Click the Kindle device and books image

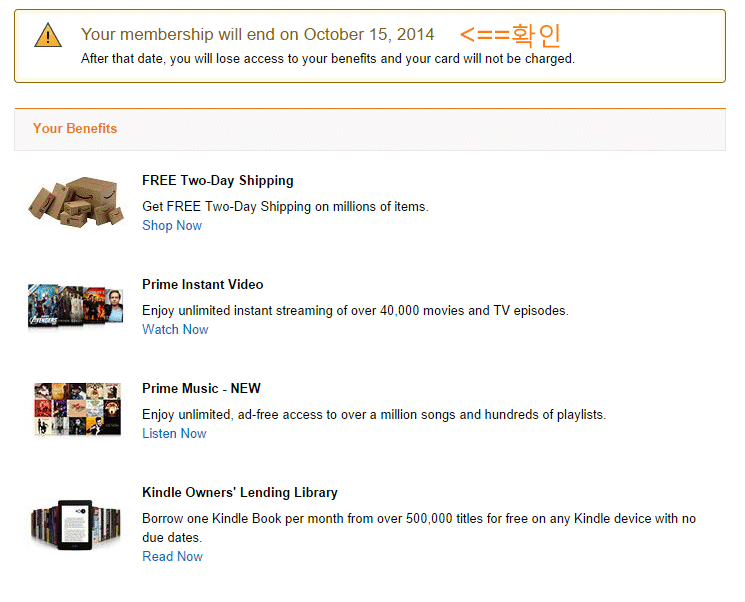[x=76, y=524]
